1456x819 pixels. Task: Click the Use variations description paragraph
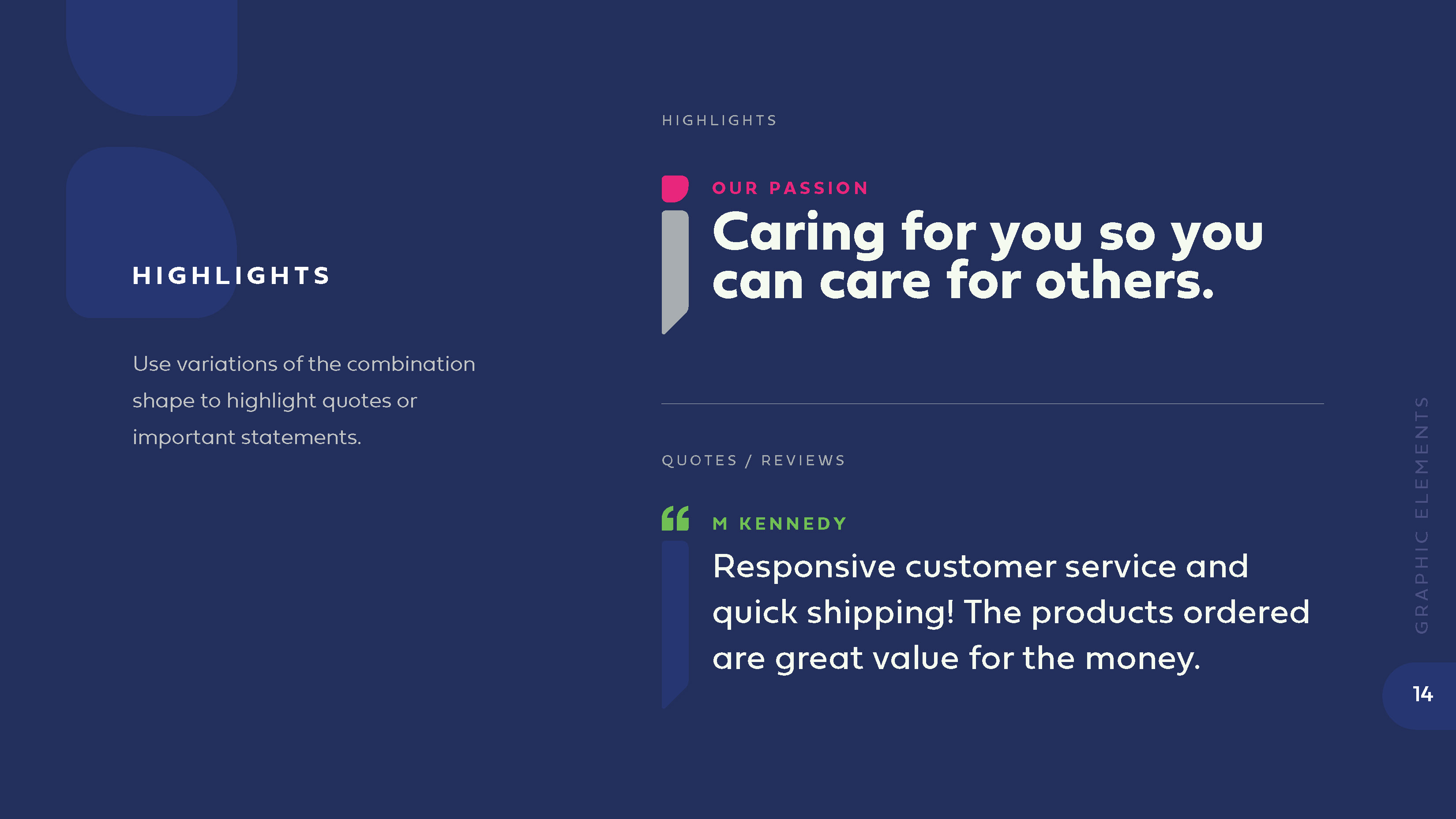pyautogui.click(x=304, y=400)
